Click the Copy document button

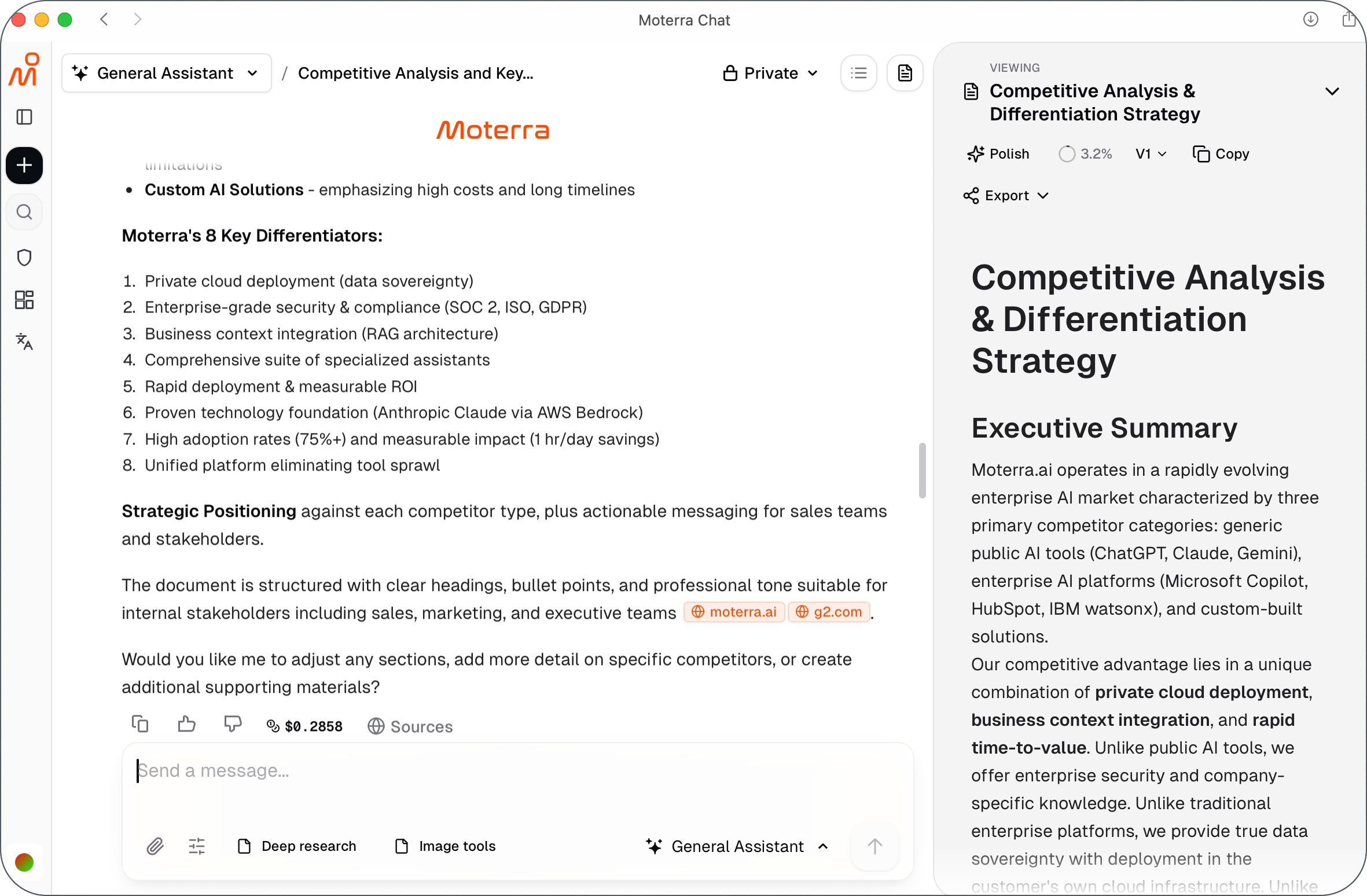click(1221, 154)
